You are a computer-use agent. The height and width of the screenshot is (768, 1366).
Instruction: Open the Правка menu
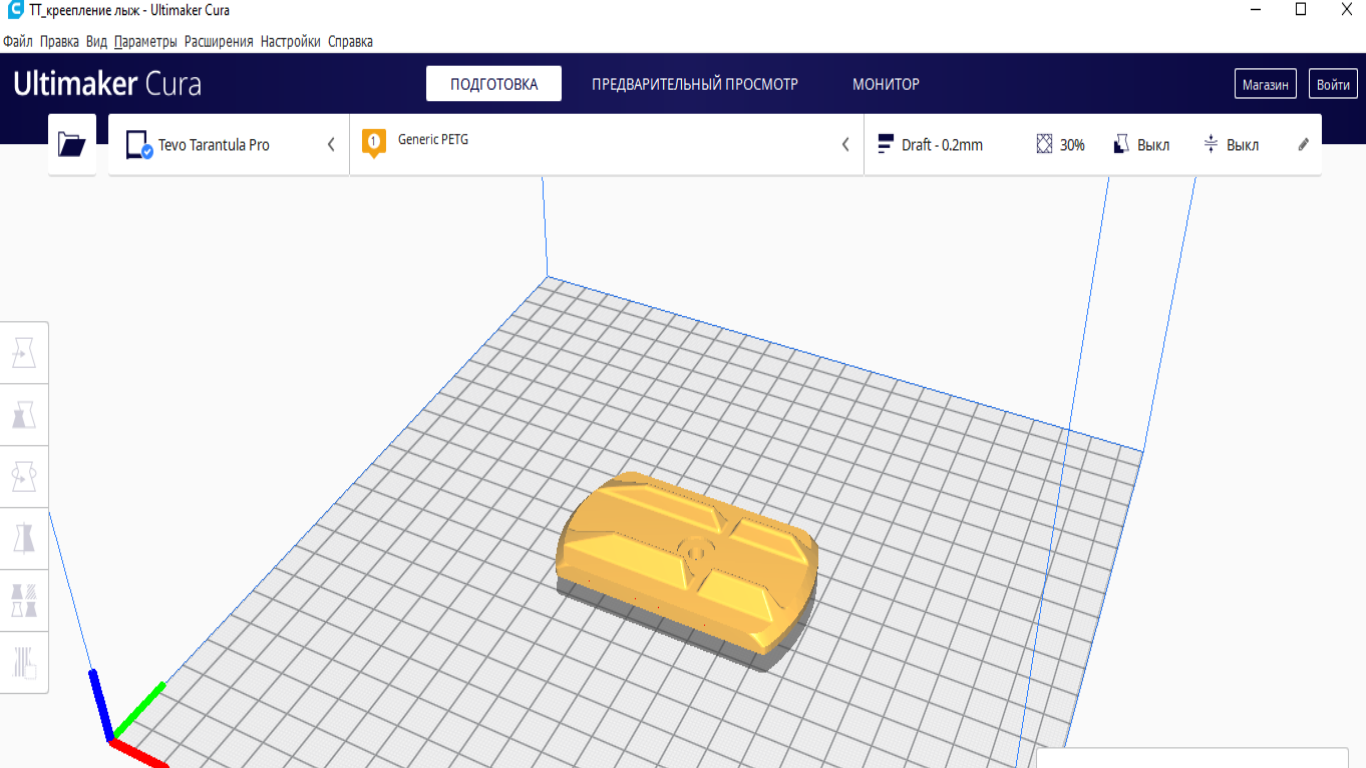[x=60, y=42]
